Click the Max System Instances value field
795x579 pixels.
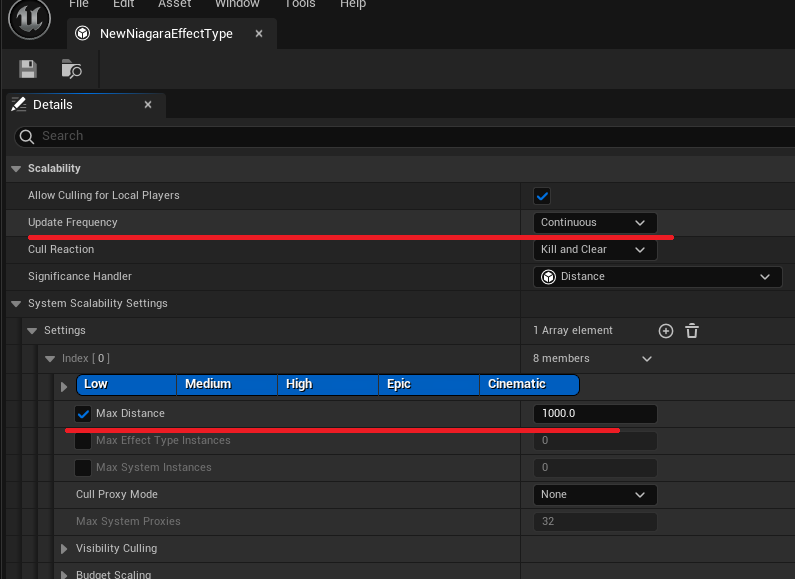[595, 467]
